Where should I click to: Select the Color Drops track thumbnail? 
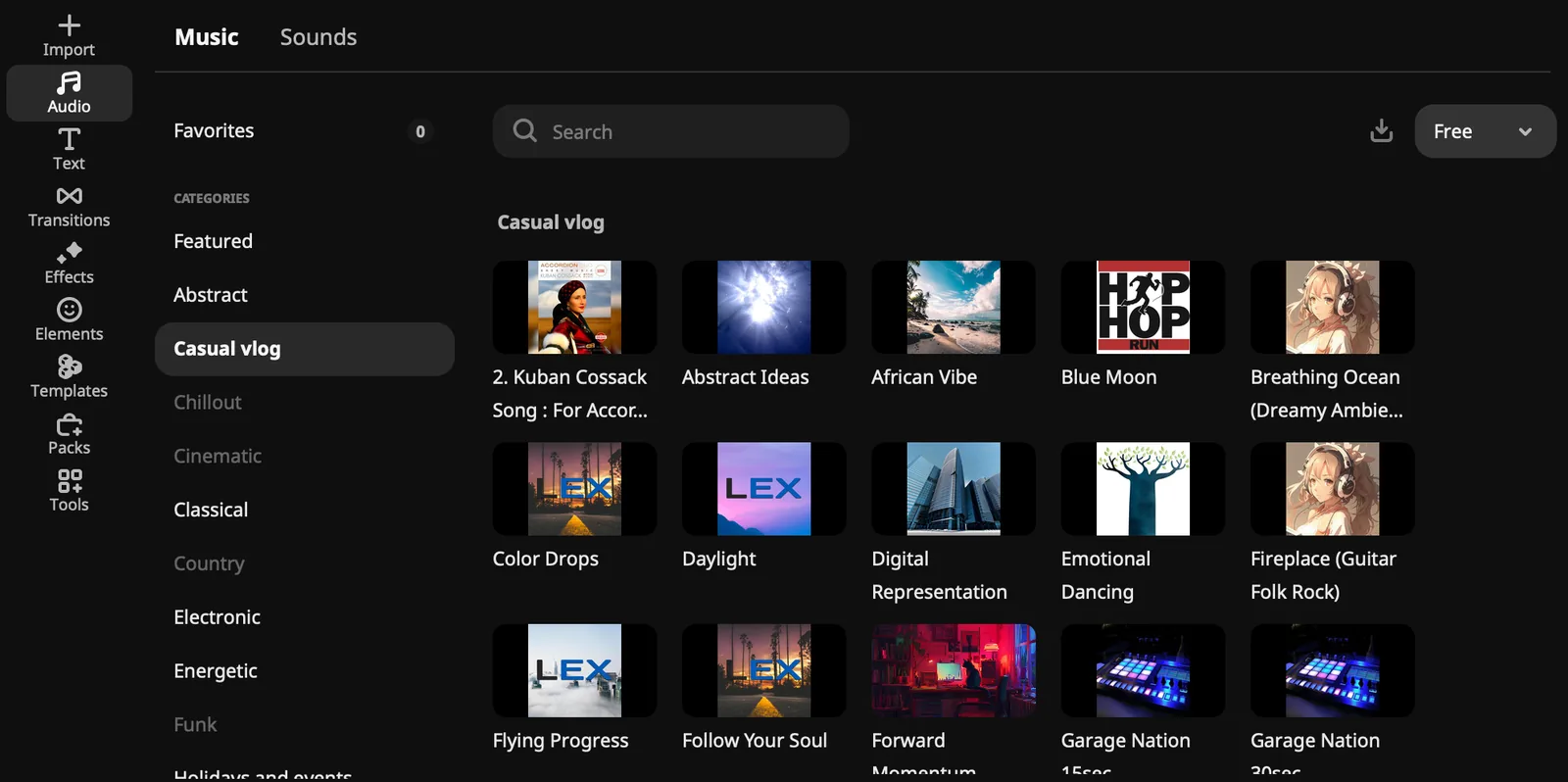point(574,489)
